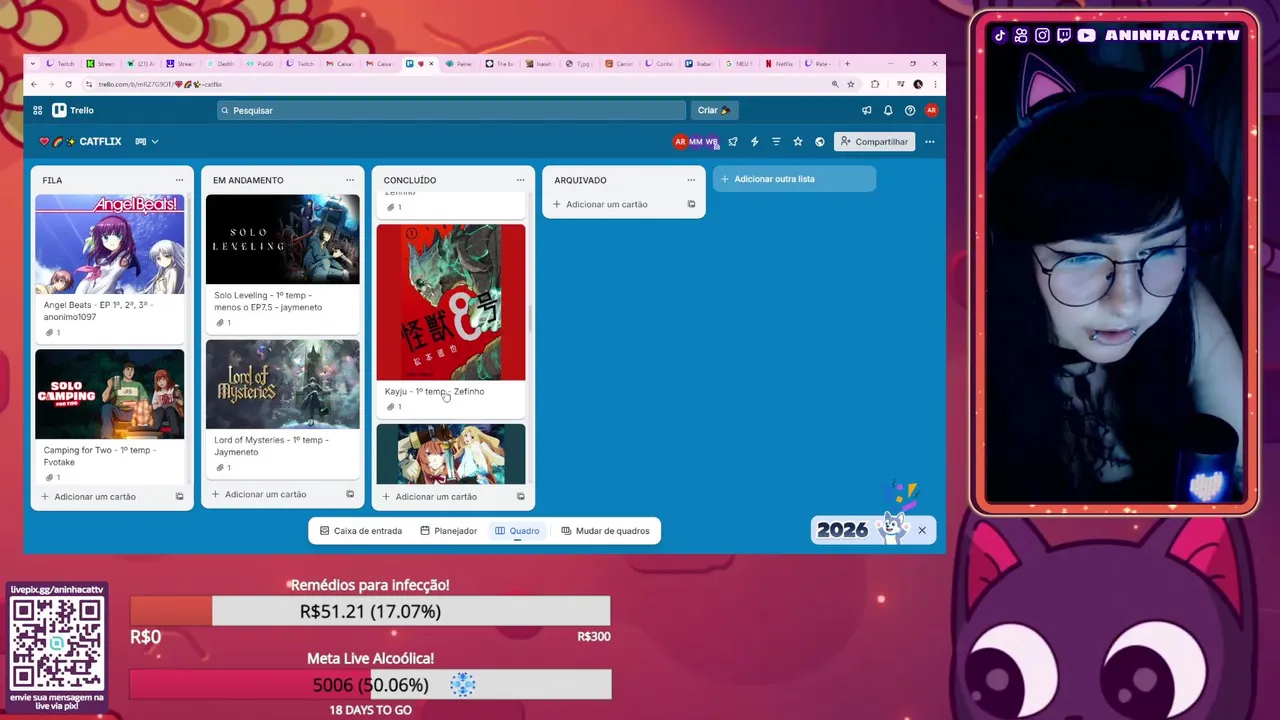Open the Angel Beats card cover image

click(x=110, y=244)
